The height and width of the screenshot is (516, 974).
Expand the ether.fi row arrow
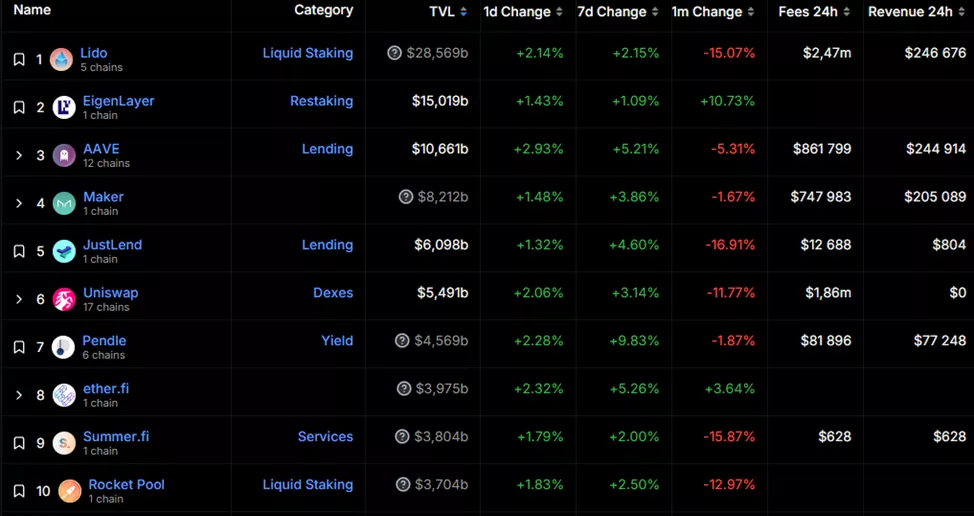(x=19, y=395)
